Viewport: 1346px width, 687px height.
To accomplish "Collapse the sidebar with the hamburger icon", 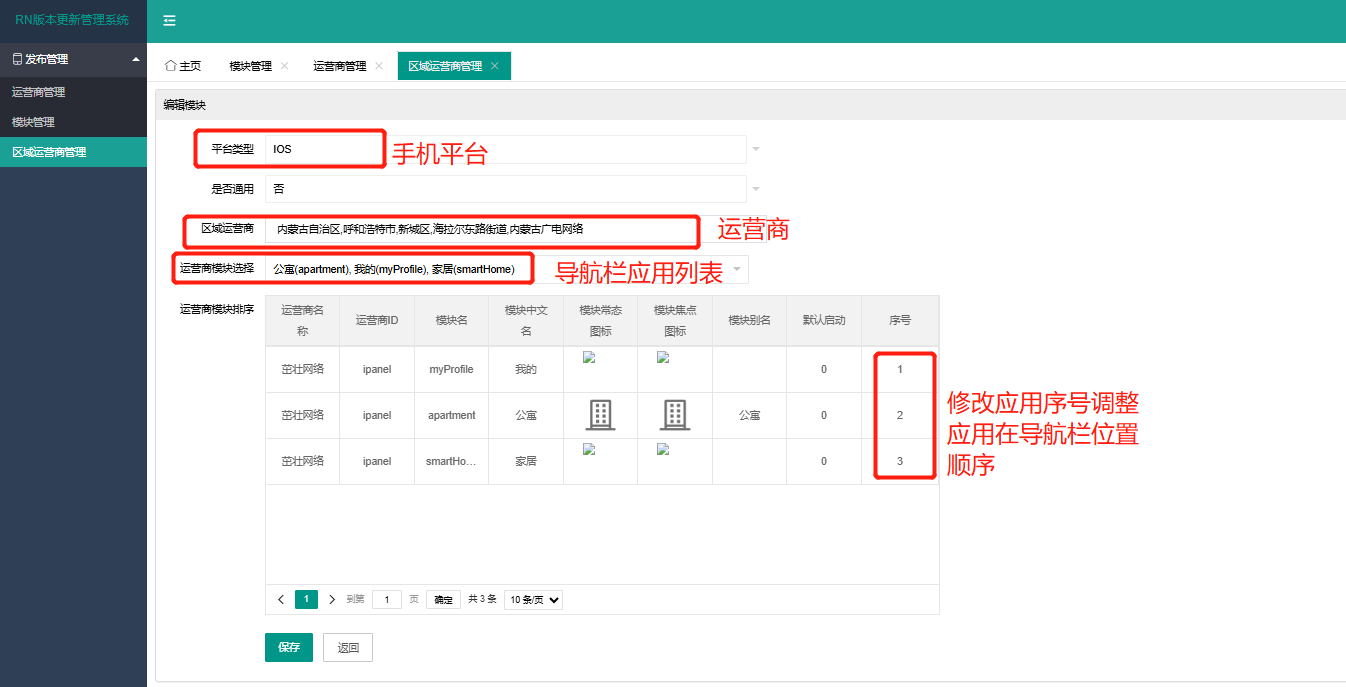I will (170, 21).
